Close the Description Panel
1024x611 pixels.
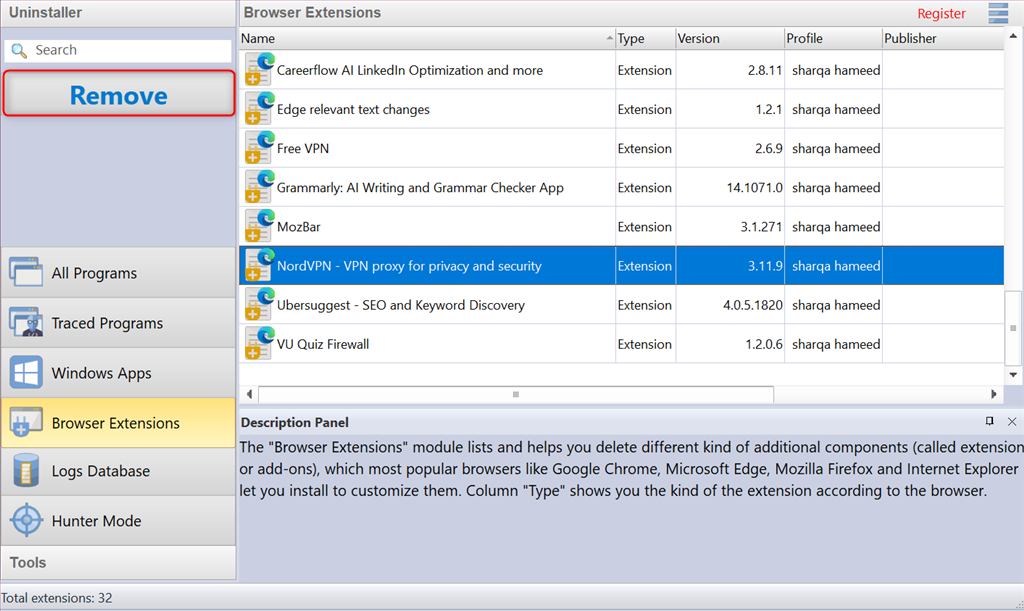tap(1012, 422)
